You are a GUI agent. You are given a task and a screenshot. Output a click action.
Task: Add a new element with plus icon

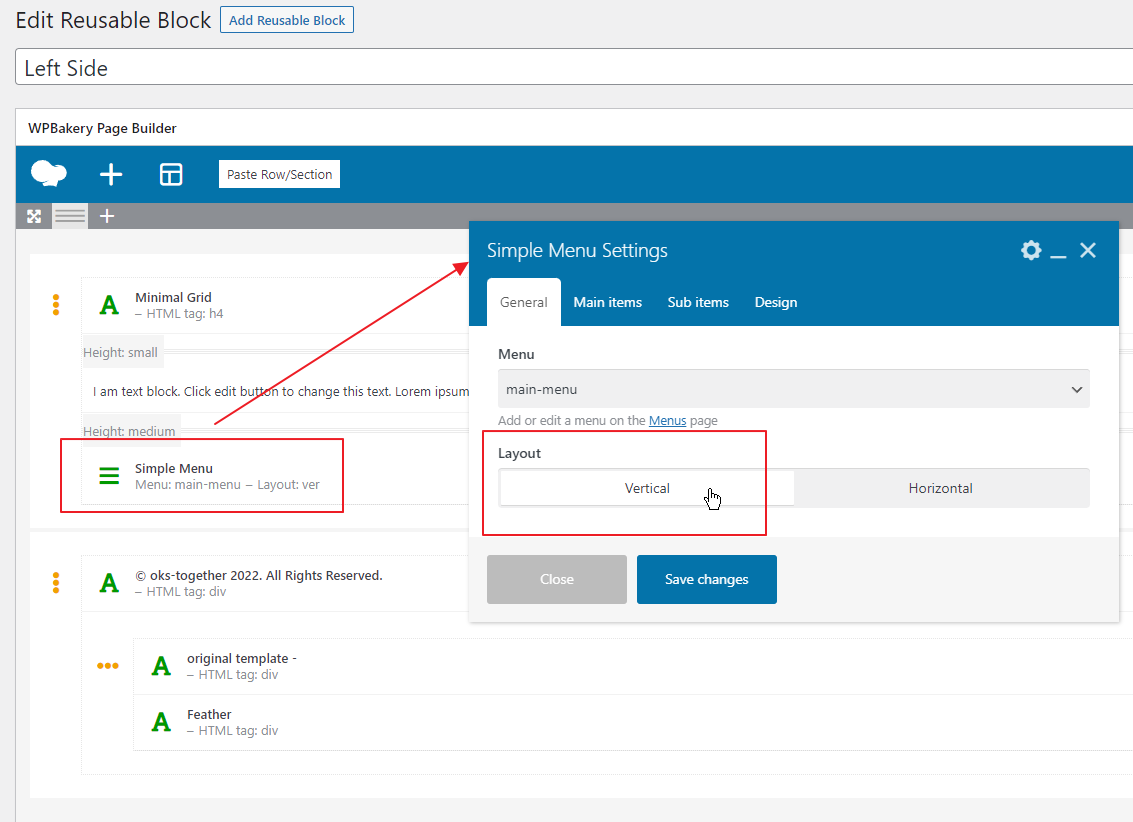click(111, 174)
